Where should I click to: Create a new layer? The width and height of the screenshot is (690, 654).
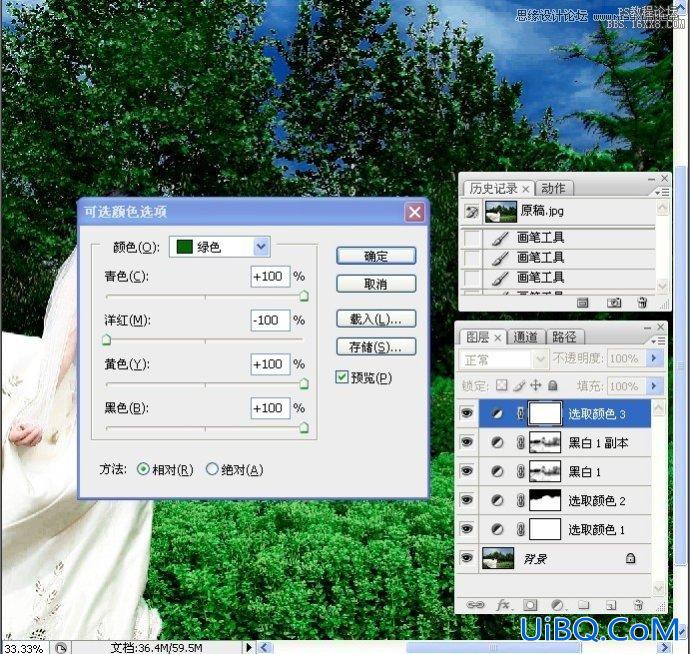tap(611, 606)
